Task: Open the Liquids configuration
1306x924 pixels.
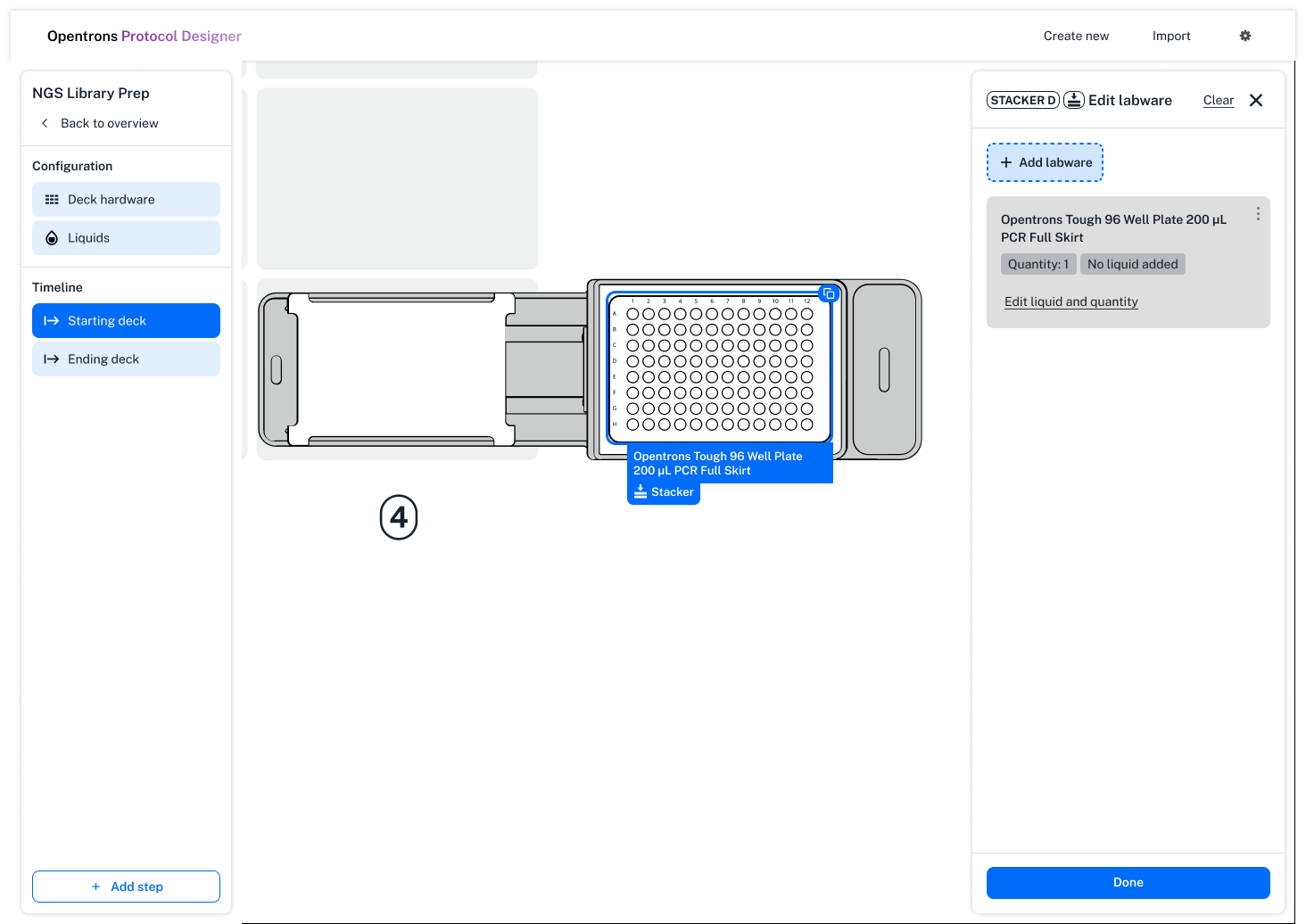Action: [126, 238]
